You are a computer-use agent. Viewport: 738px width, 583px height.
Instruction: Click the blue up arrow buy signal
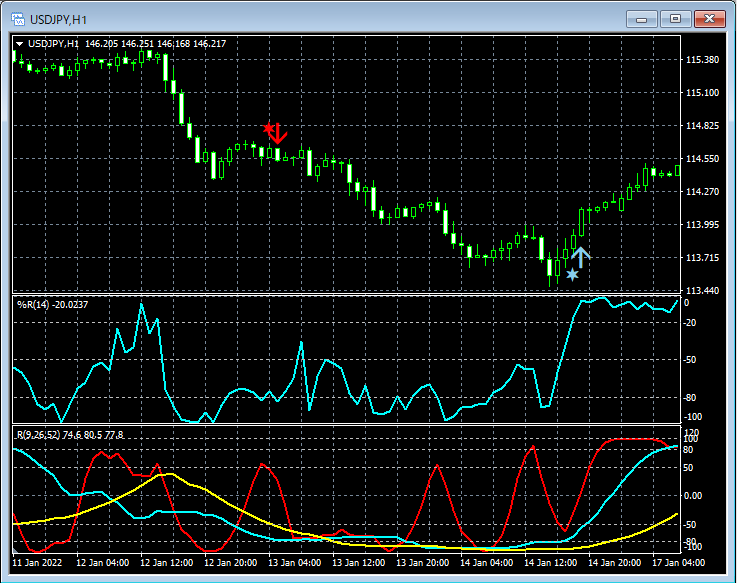[581, 257]
